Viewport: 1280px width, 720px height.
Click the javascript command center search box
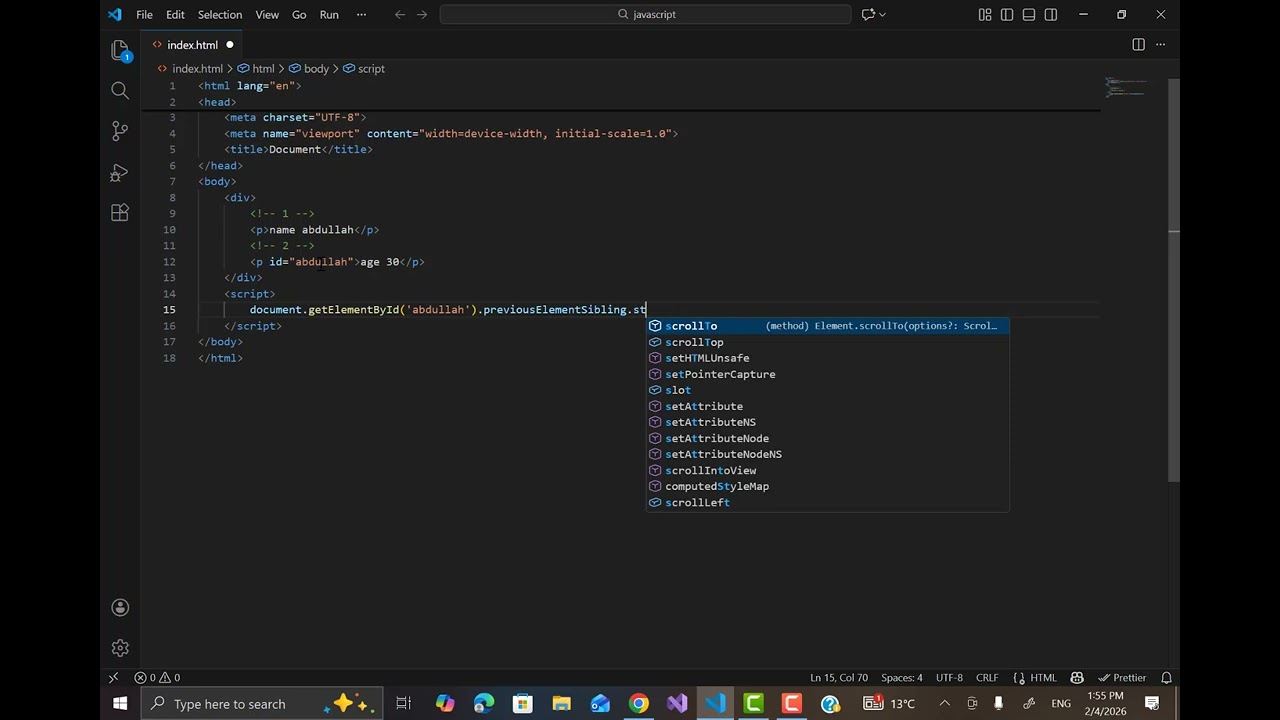click(x=645, y=14)
